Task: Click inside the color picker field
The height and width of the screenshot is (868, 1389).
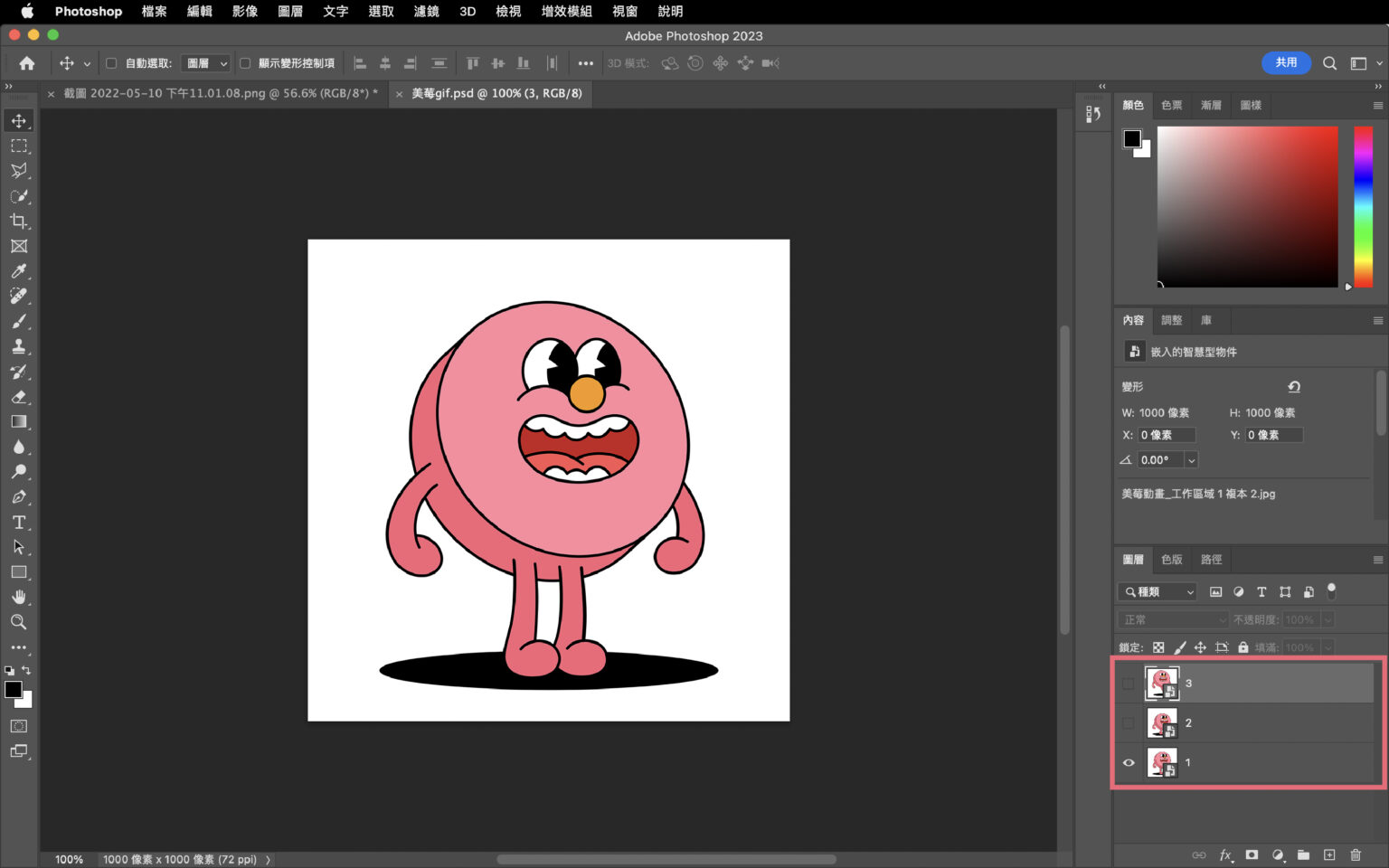Action: click(1247, 207)
